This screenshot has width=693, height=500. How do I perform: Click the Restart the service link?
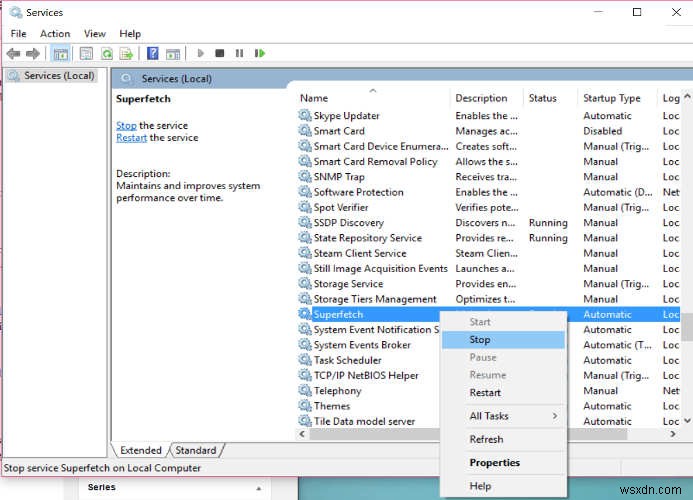pos(131,138)
